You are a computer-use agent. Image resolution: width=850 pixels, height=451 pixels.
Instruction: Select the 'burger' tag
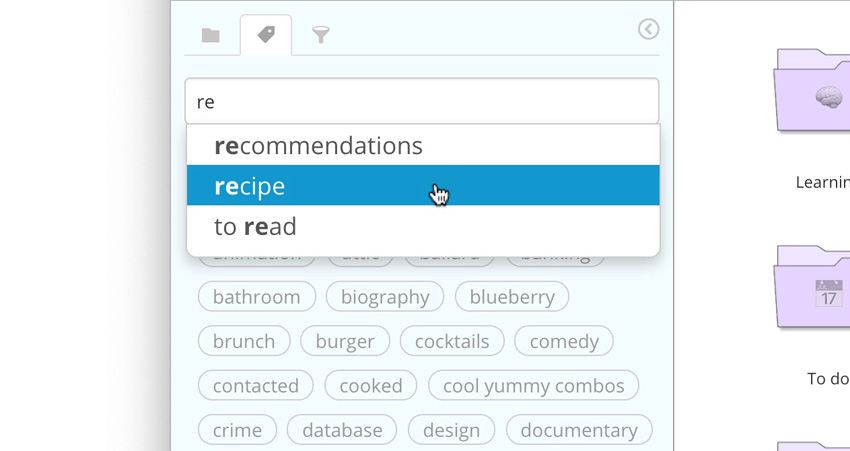click(345, 341)
